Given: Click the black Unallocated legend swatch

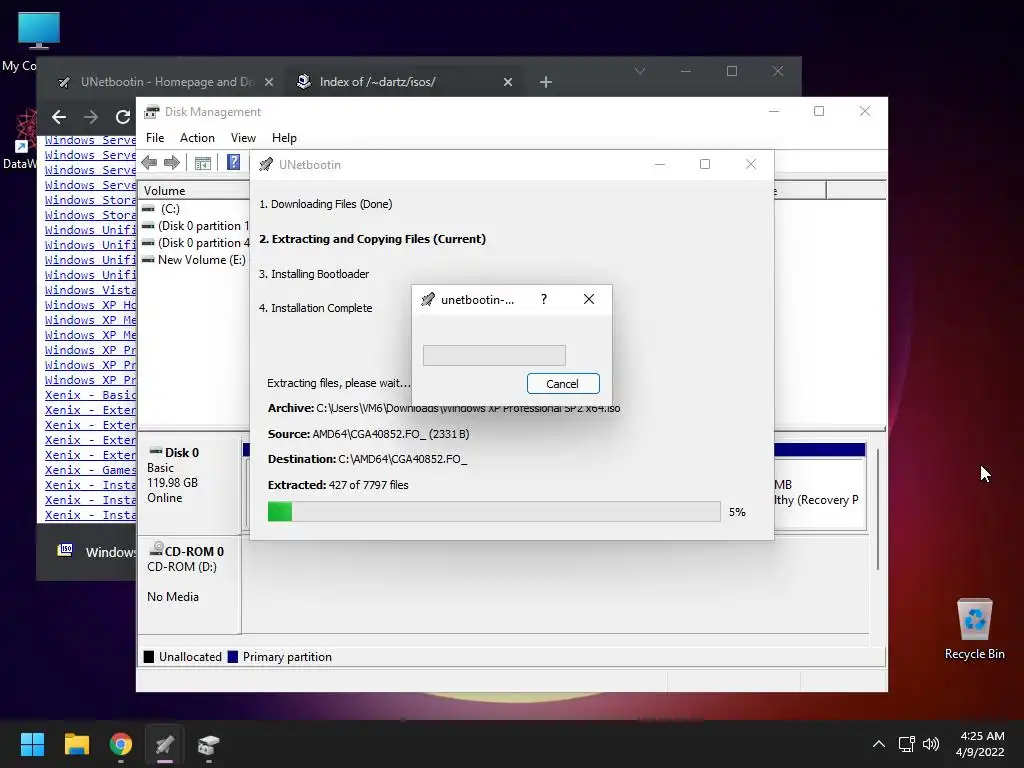Looking at the screenshot, I should coord(149,657).
